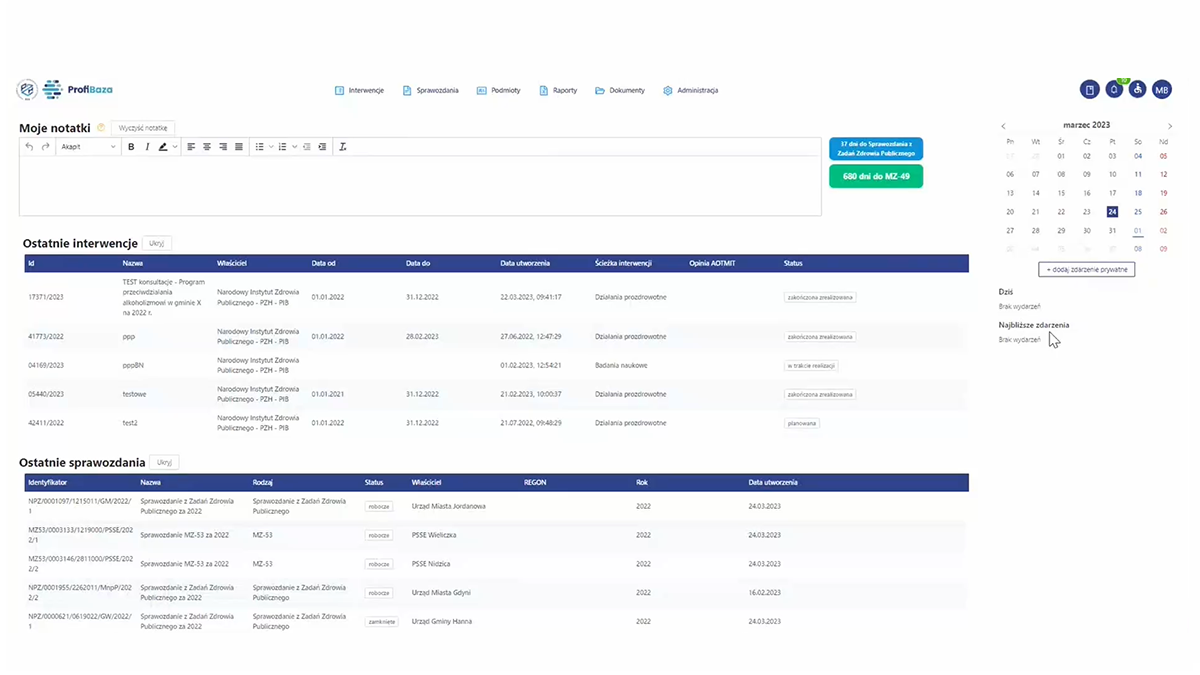Hide the Ostatnie interwencje section with Ukryj
This screenshot has width=1200, height=675.
158,243
